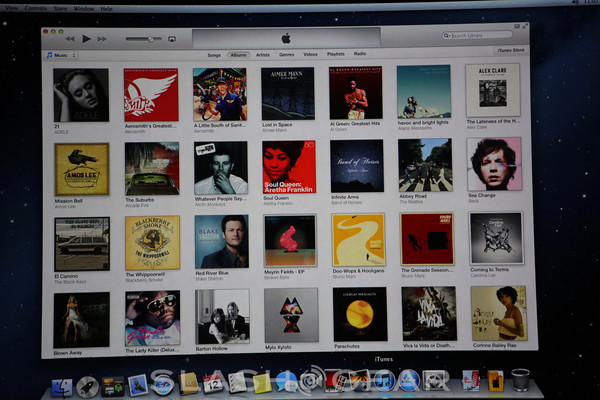The height and width of the screenshot is (400, 600).
Task: Open Al Green: Greatest Hits album
Action: tap(355, 93)
